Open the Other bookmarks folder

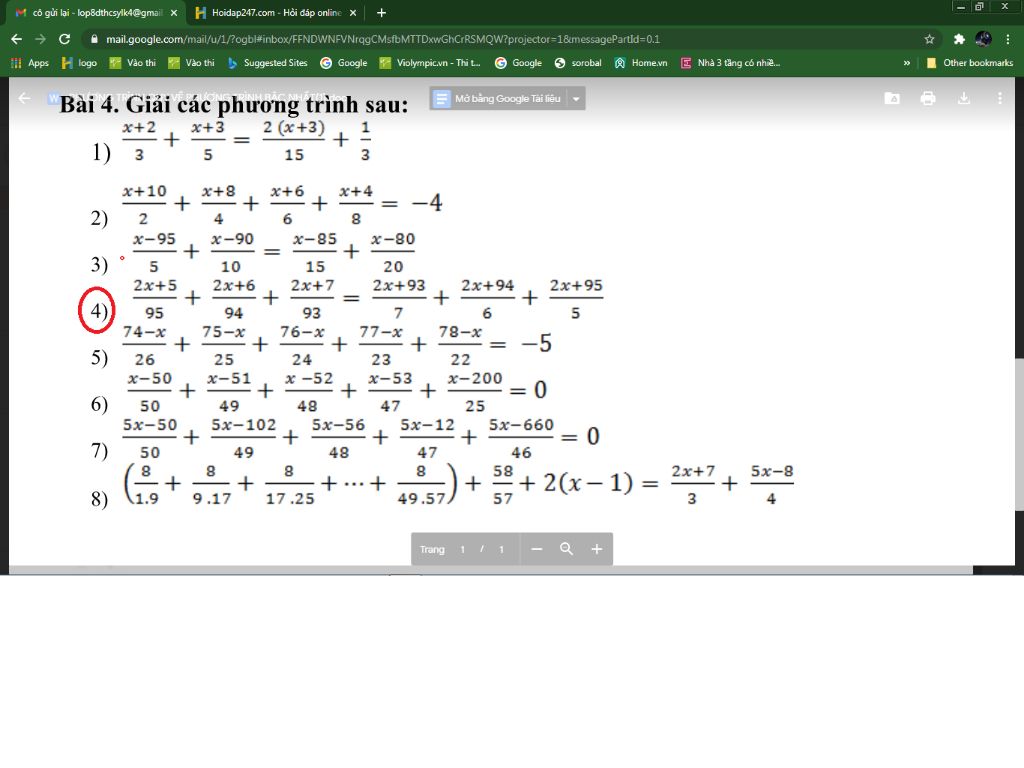(x=969, y=63)
